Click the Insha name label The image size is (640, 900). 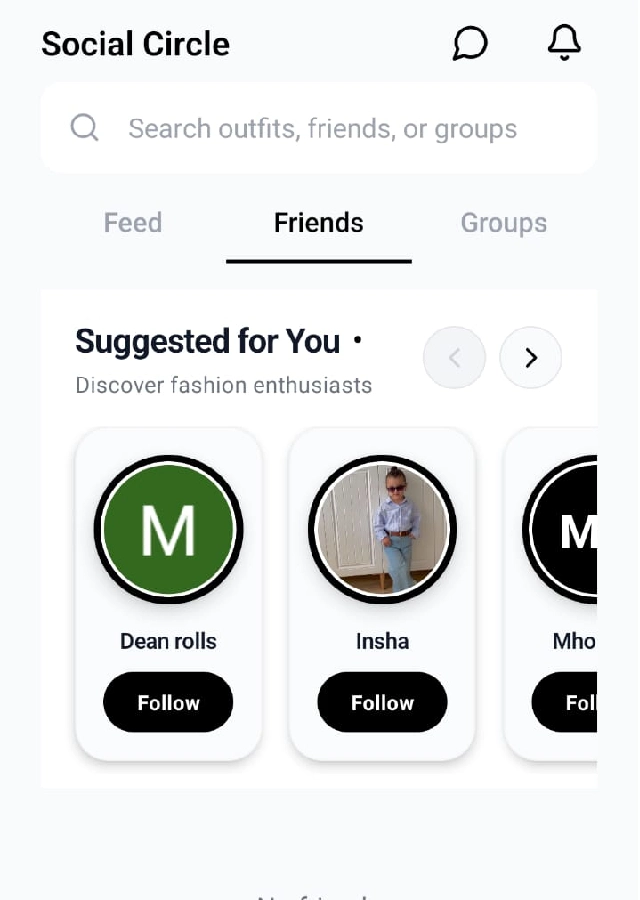(x=382, y=641)
